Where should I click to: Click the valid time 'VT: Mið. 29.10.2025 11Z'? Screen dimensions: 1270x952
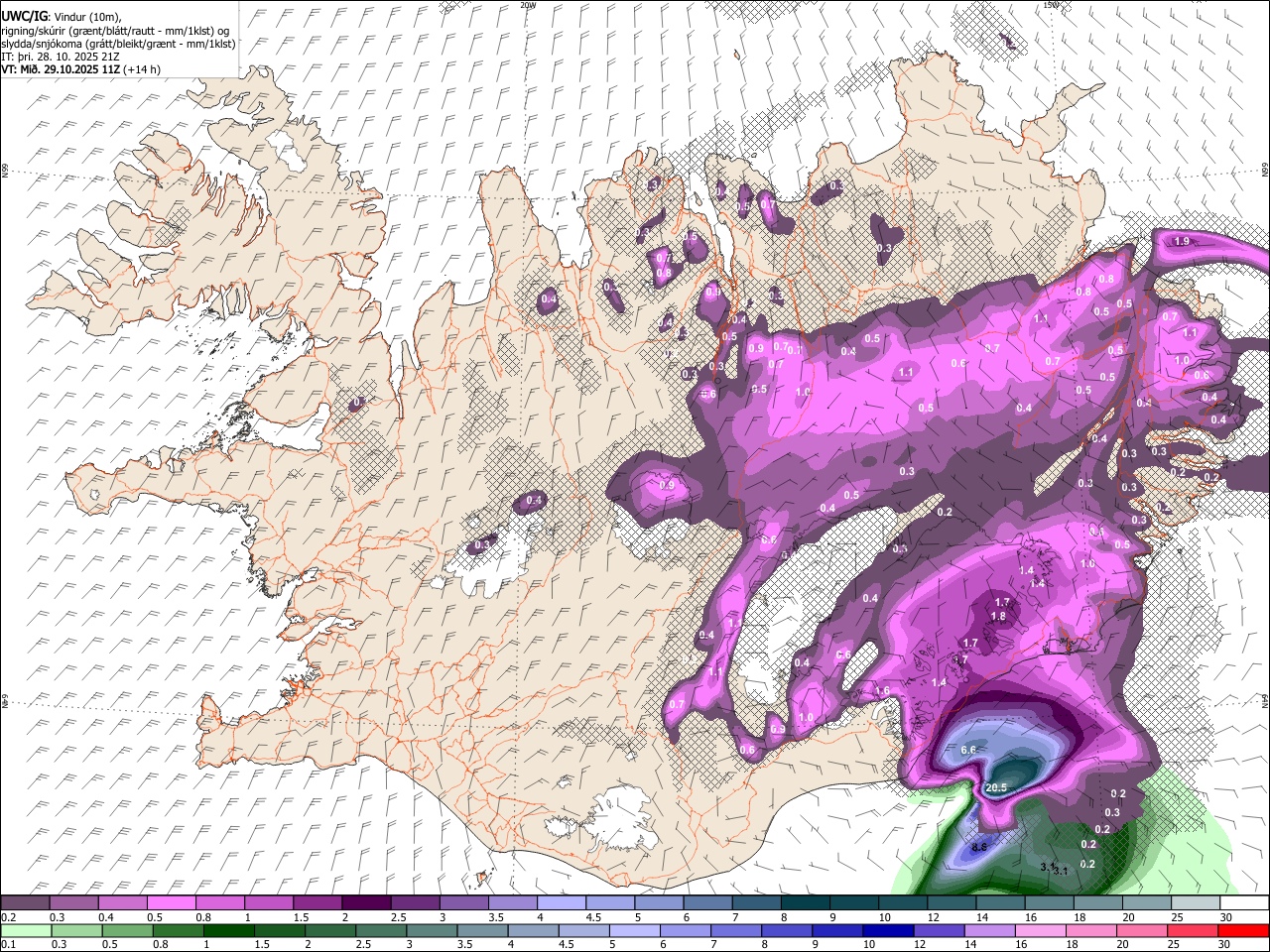pyautogui.click(x=79, y=69)
